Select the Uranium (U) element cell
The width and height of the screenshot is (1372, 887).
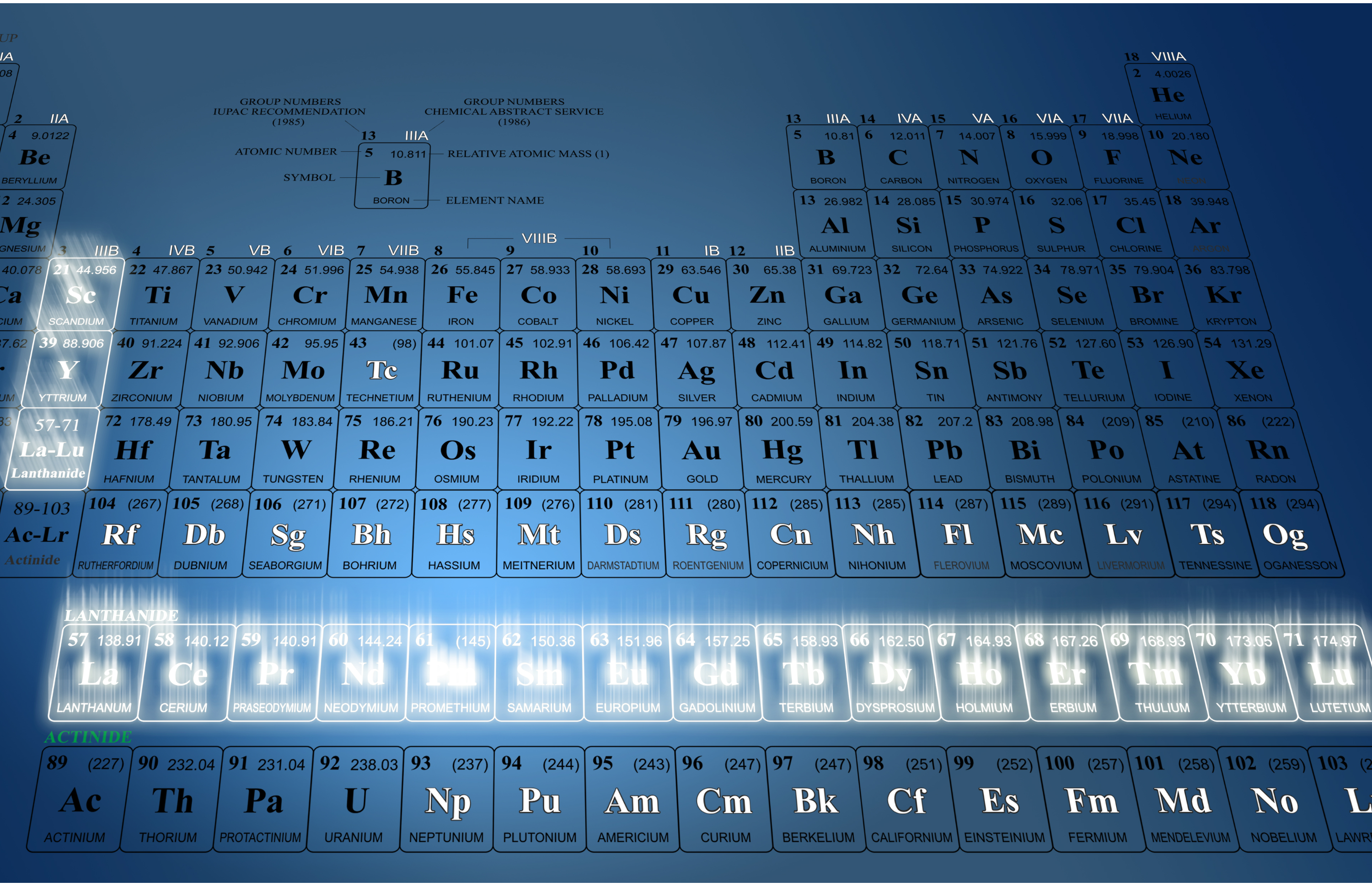355,800
